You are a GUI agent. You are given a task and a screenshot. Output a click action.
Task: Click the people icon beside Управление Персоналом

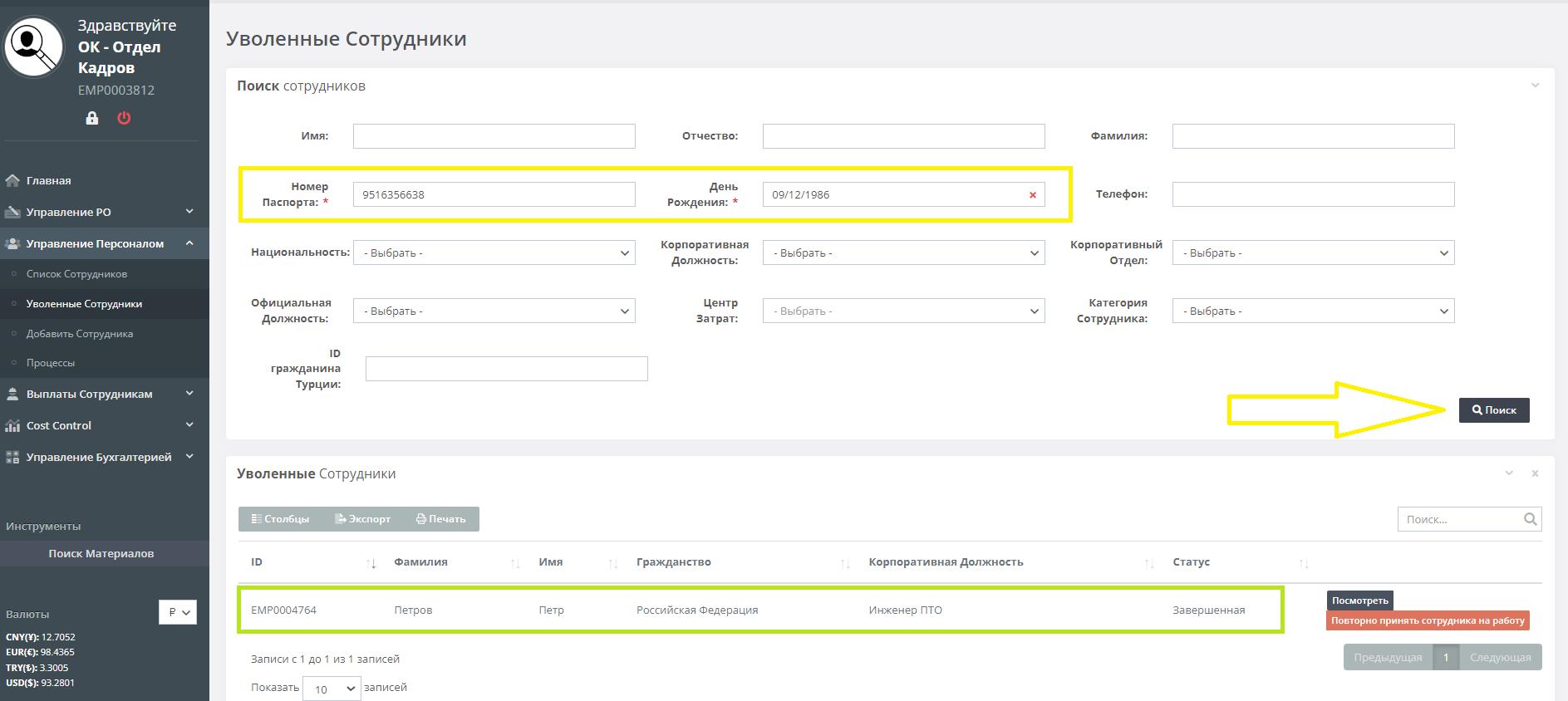(12, 243)
